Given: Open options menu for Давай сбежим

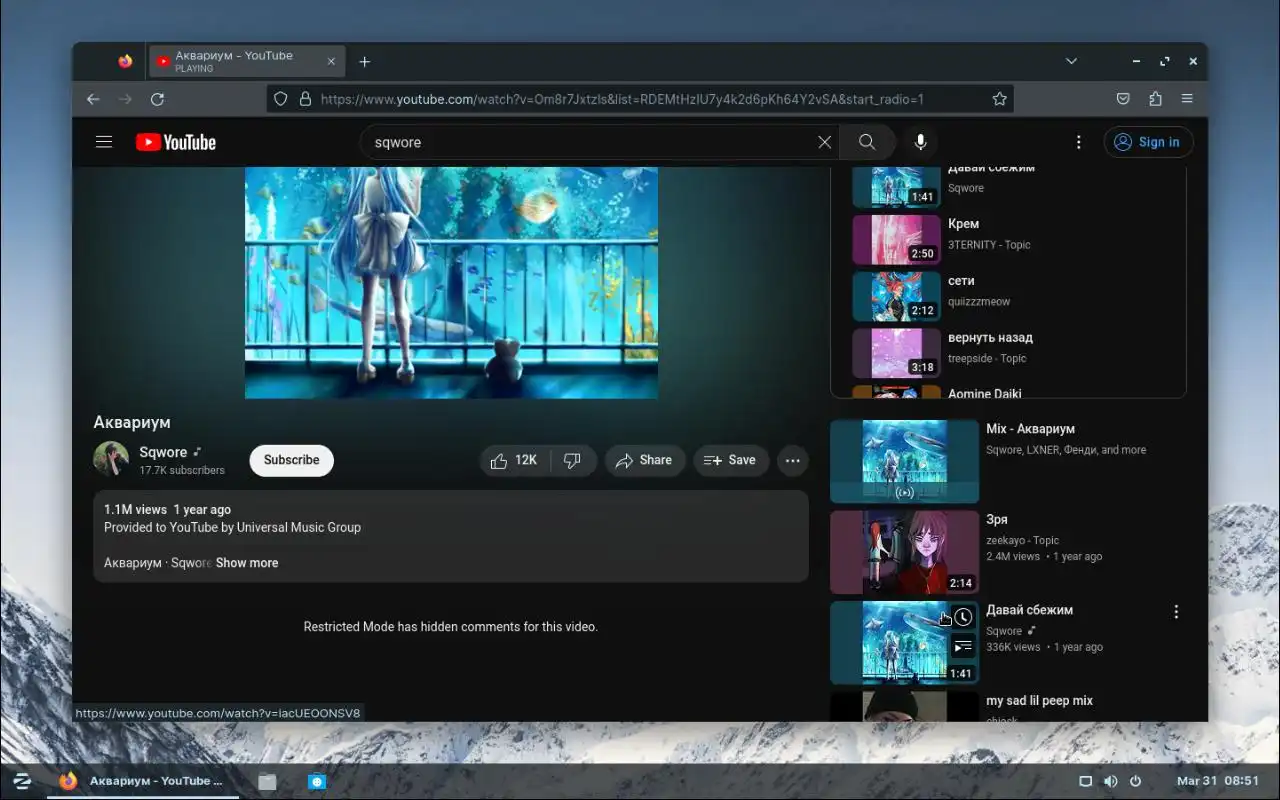Looking at the screenshot, I should click(1176, 611).
